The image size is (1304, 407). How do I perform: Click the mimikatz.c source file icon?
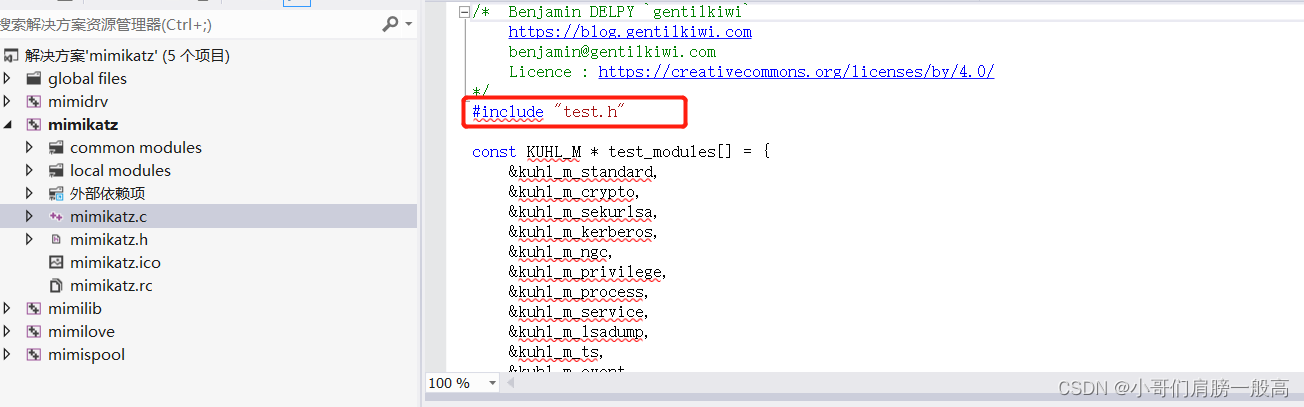tap(56, 217)
